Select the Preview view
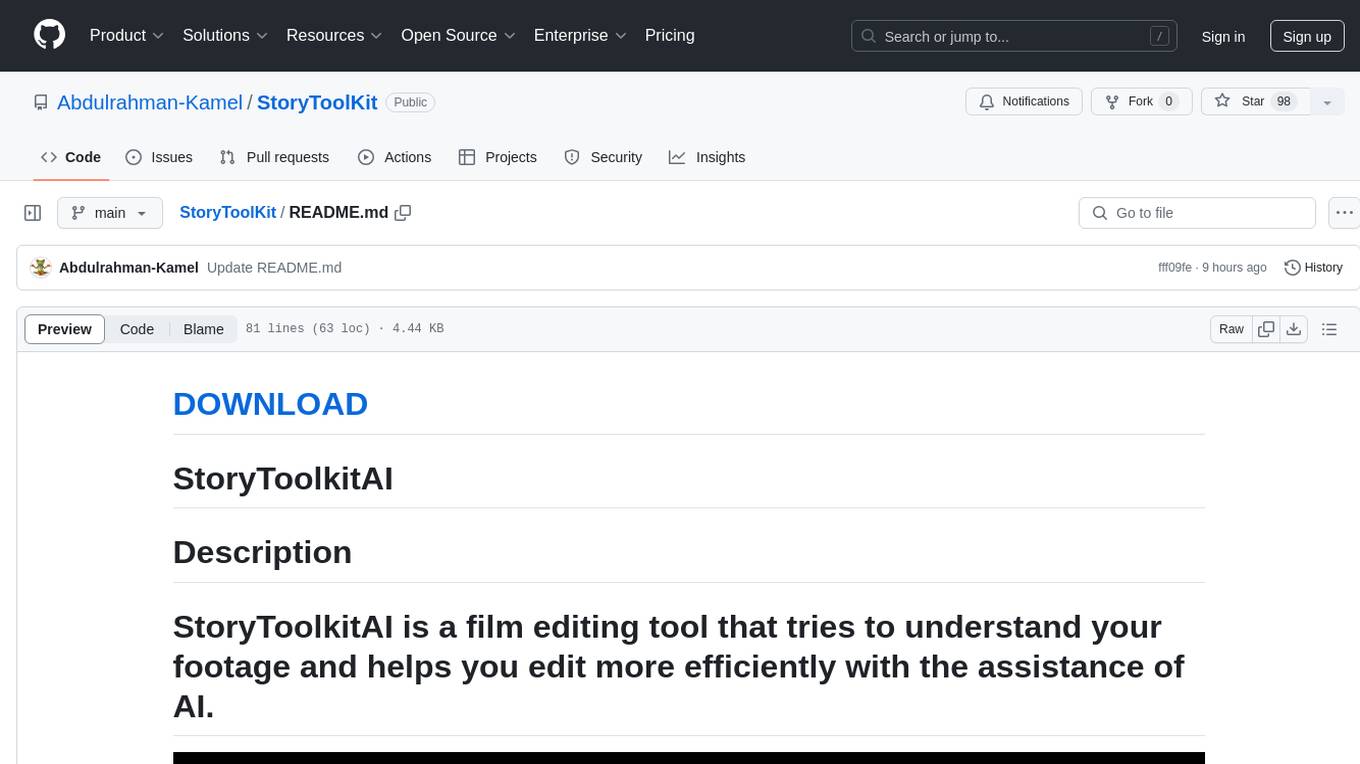1360x764 pixels. (65, 329)
